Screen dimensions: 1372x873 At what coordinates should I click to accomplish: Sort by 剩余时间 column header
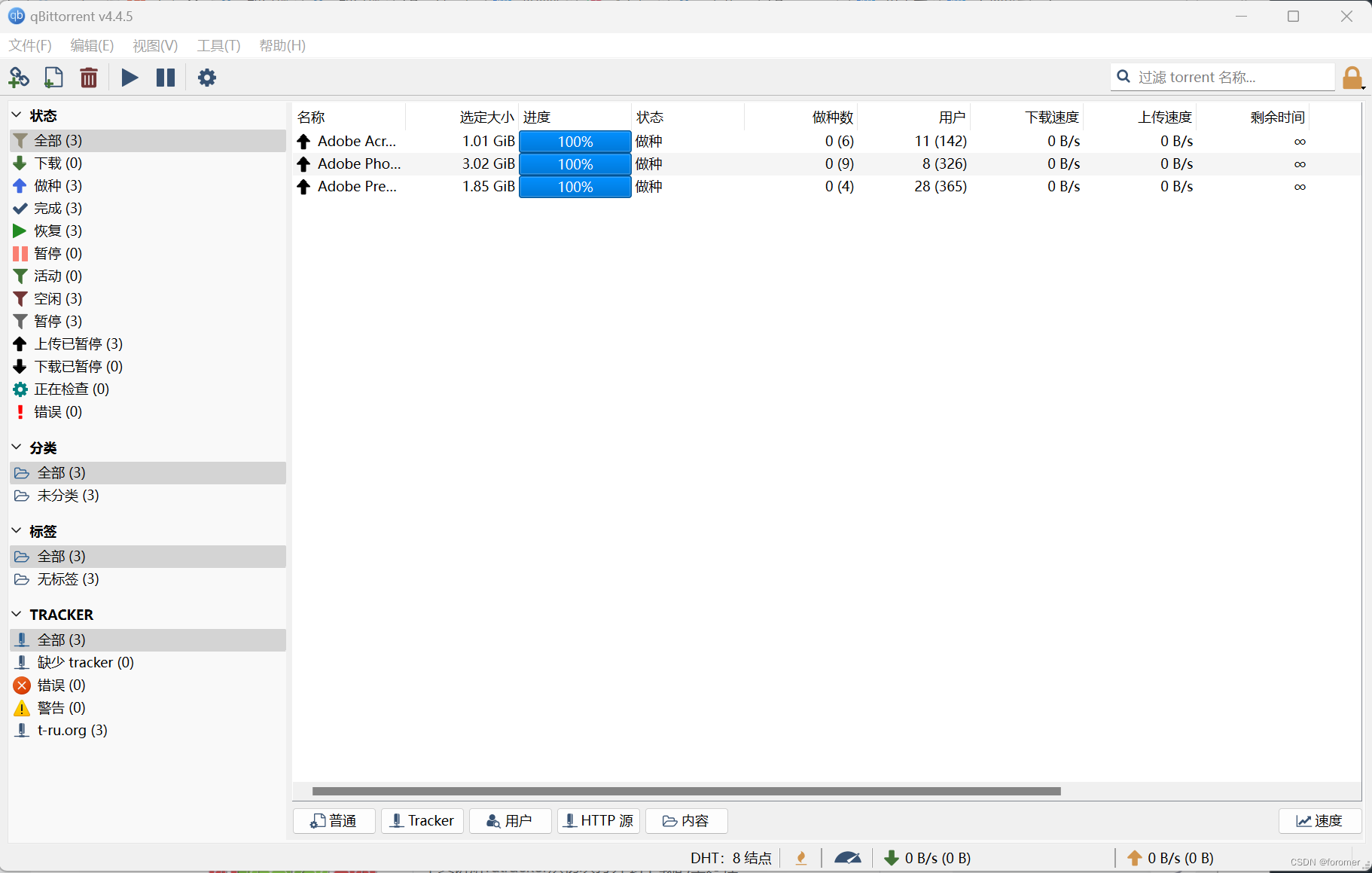tap(1253, 118)
